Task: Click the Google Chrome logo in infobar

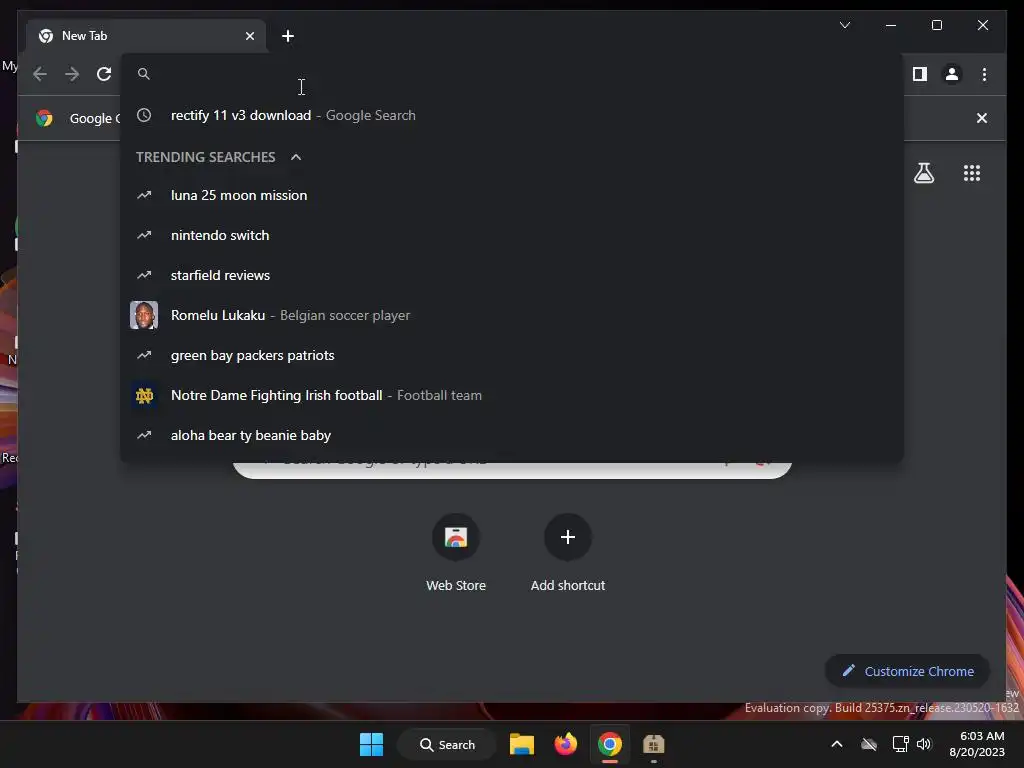Action: 44,118
